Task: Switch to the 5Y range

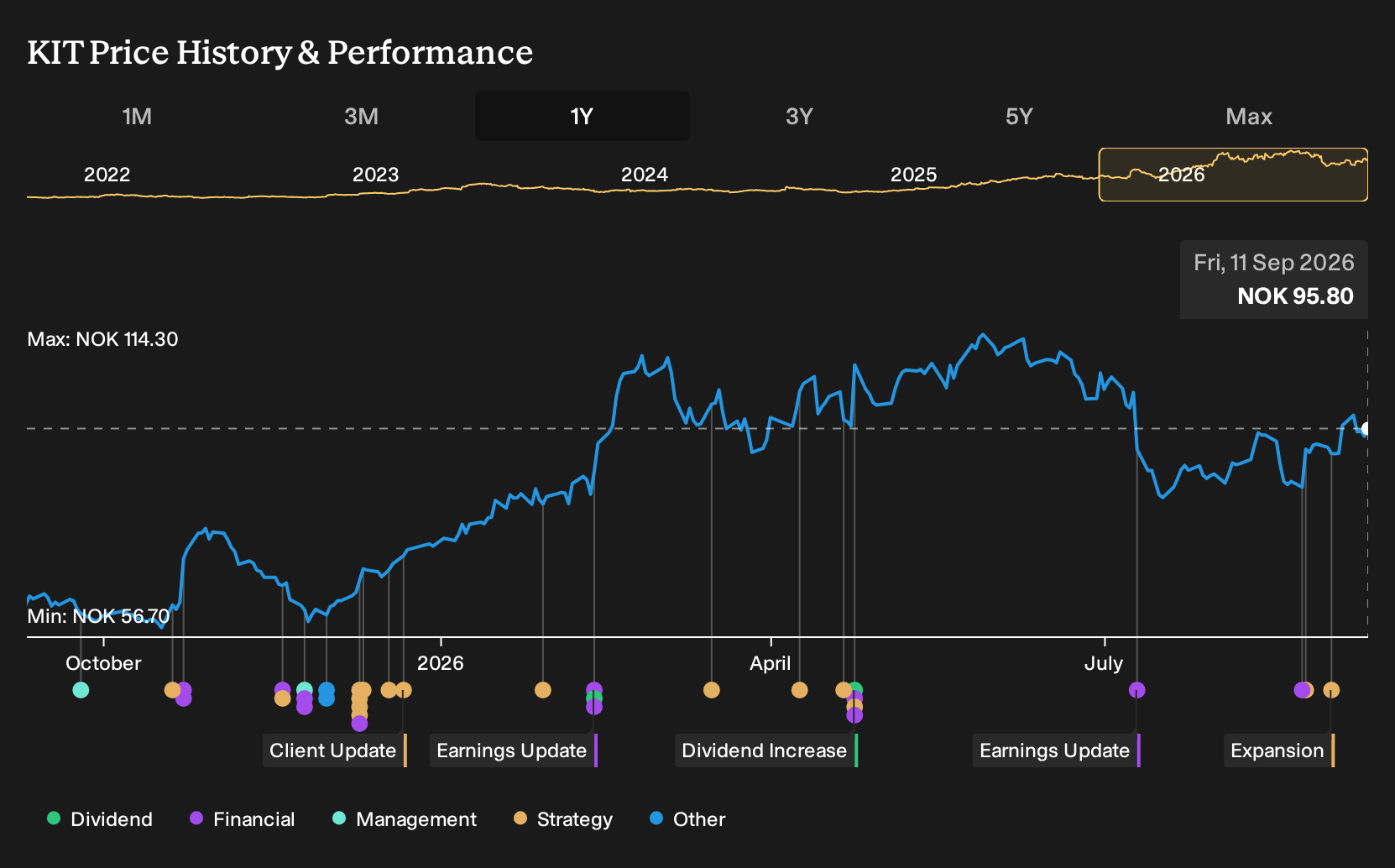Action: point(1019,116)
